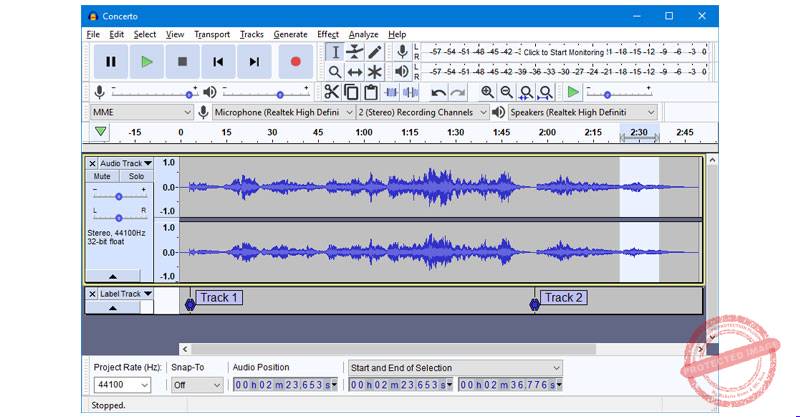Screen dimensions: 800x417
Task: Redo the last undone action
Action: 458,92
